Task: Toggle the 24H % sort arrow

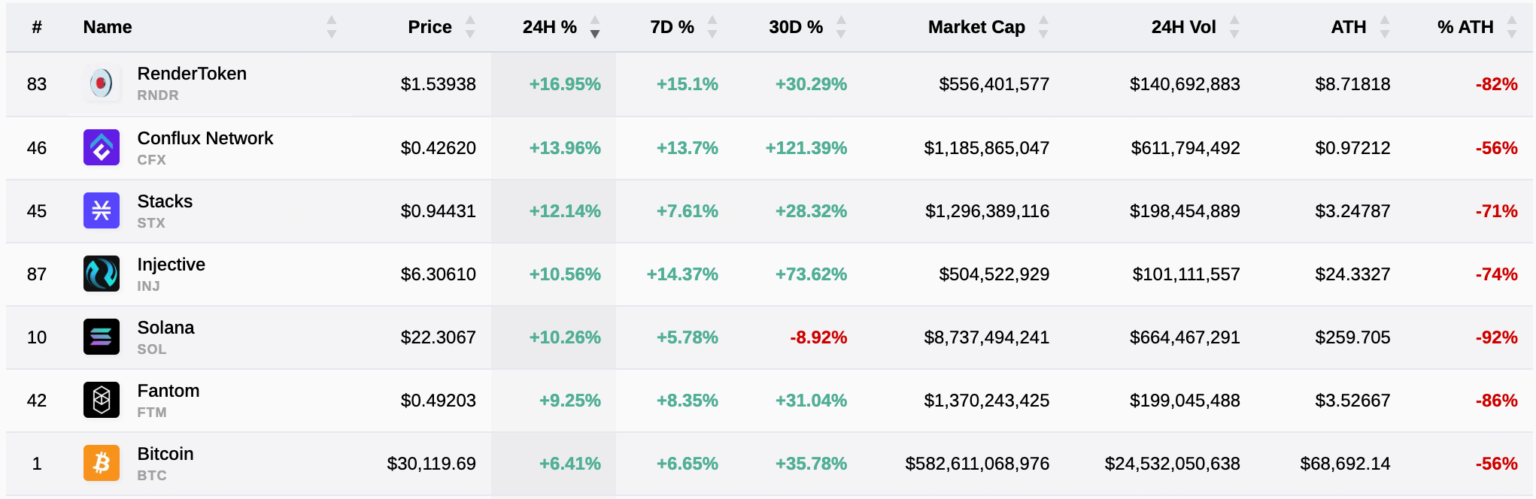Action: 595,27
